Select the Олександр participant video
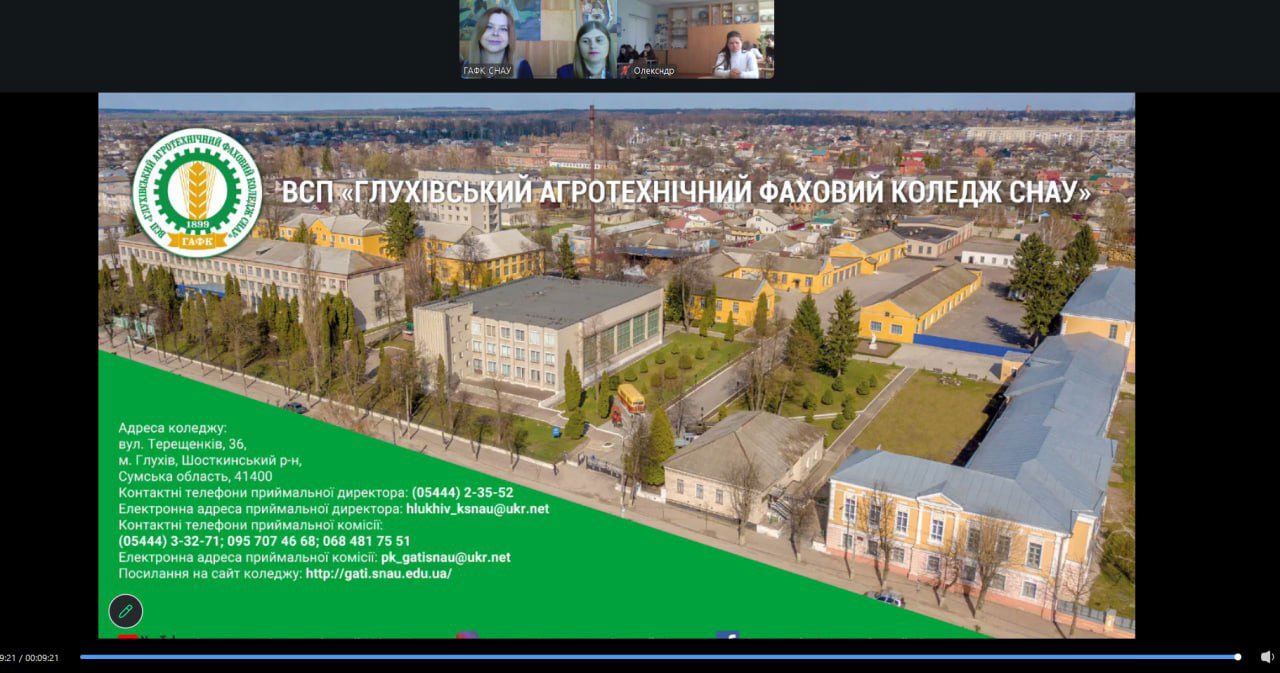Viewport: 1280px width, 673px height. coord(696,39)
